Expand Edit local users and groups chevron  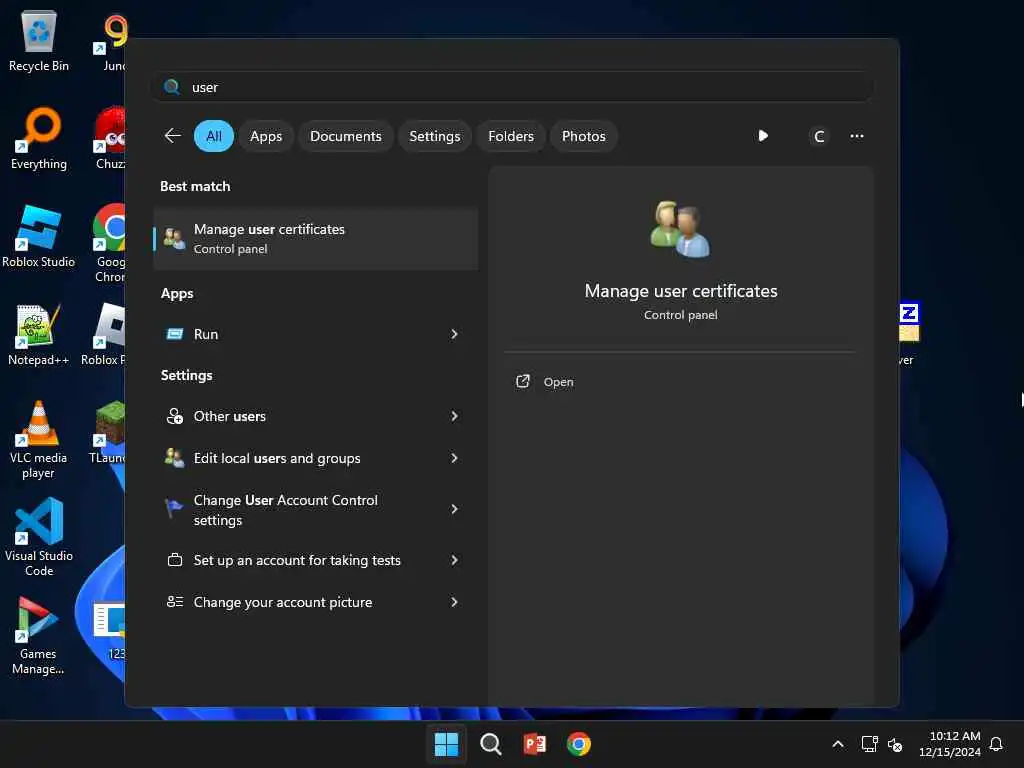455,458
